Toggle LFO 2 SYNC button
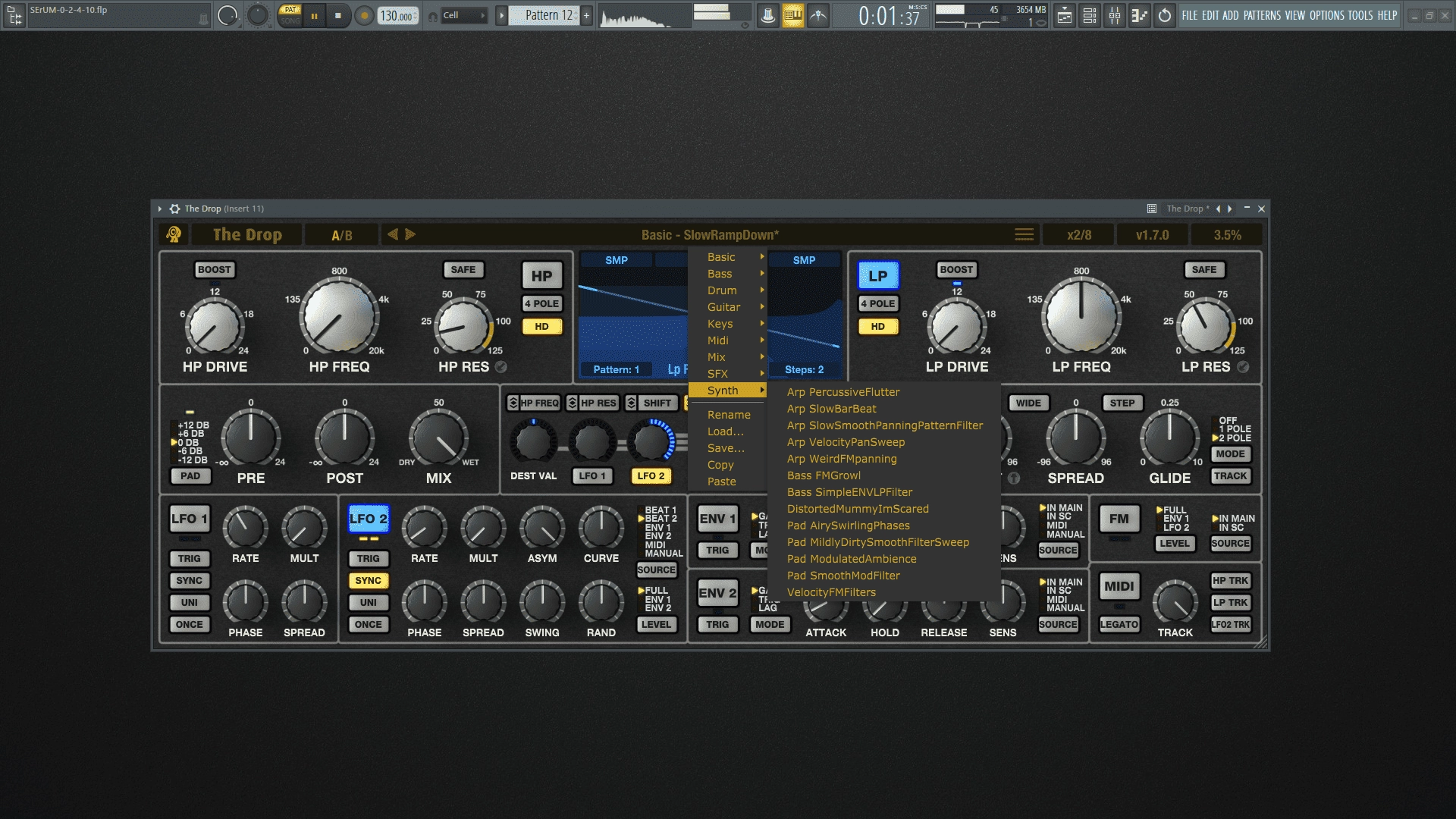Viewport: 1456px width, 819px height. (369, 581)
